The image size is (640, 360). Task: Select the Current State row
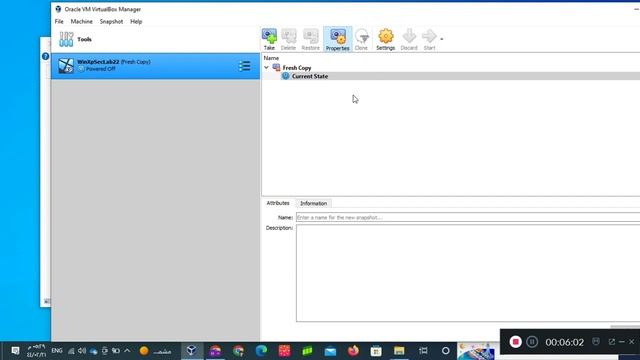(x=310, y=76)
